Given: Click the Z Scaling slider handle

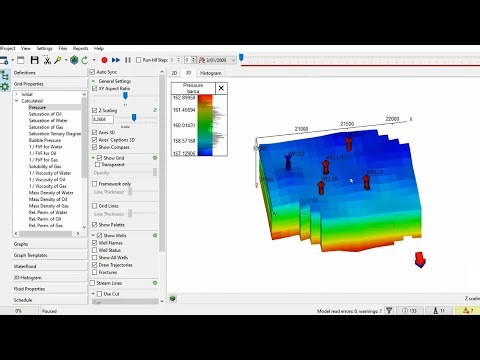Looking at the screenshot, I should tap(134, 117).
